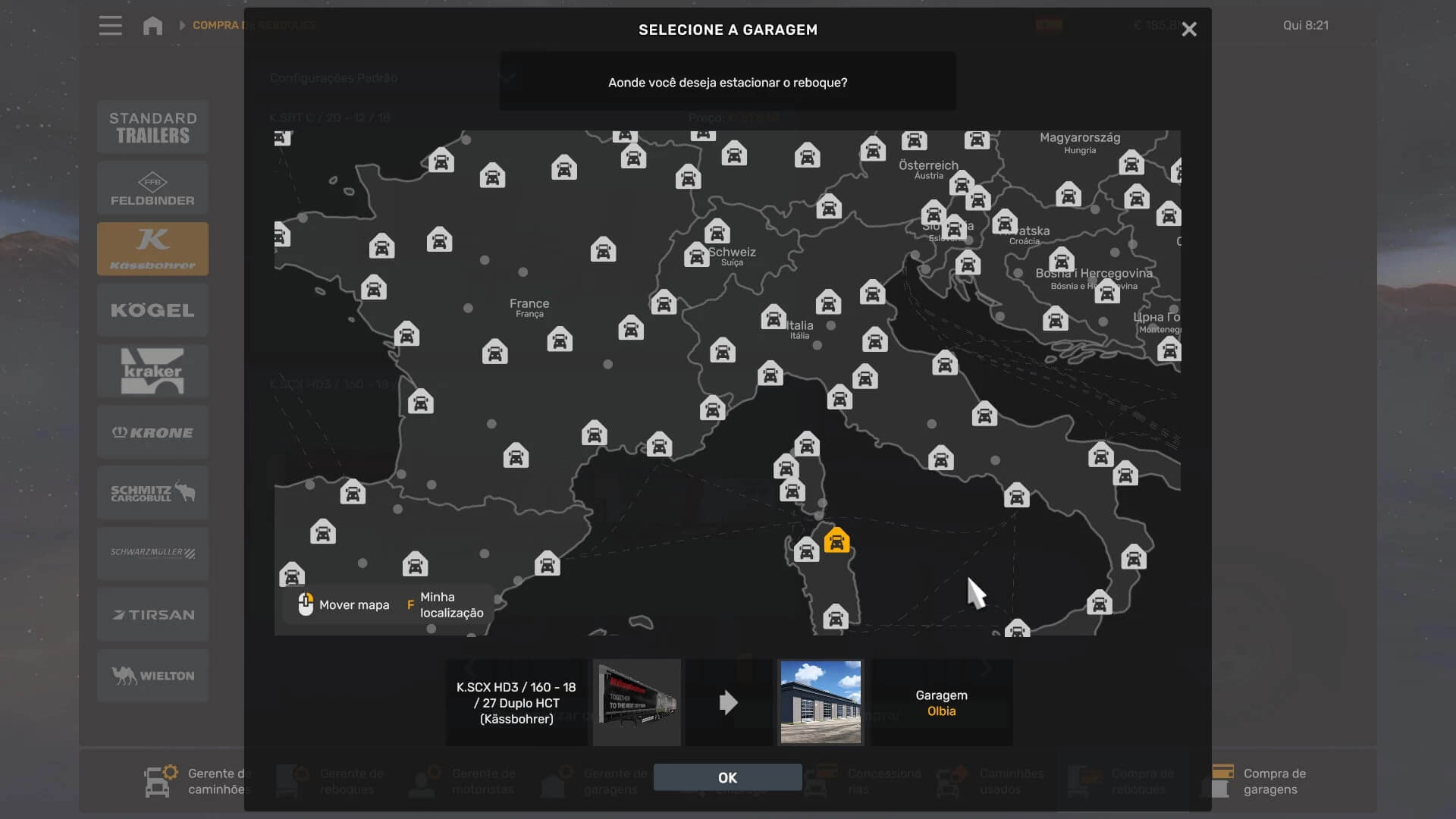Close the Selecione a Garagem dialog
The image size is (1456, 819).
1189,30
